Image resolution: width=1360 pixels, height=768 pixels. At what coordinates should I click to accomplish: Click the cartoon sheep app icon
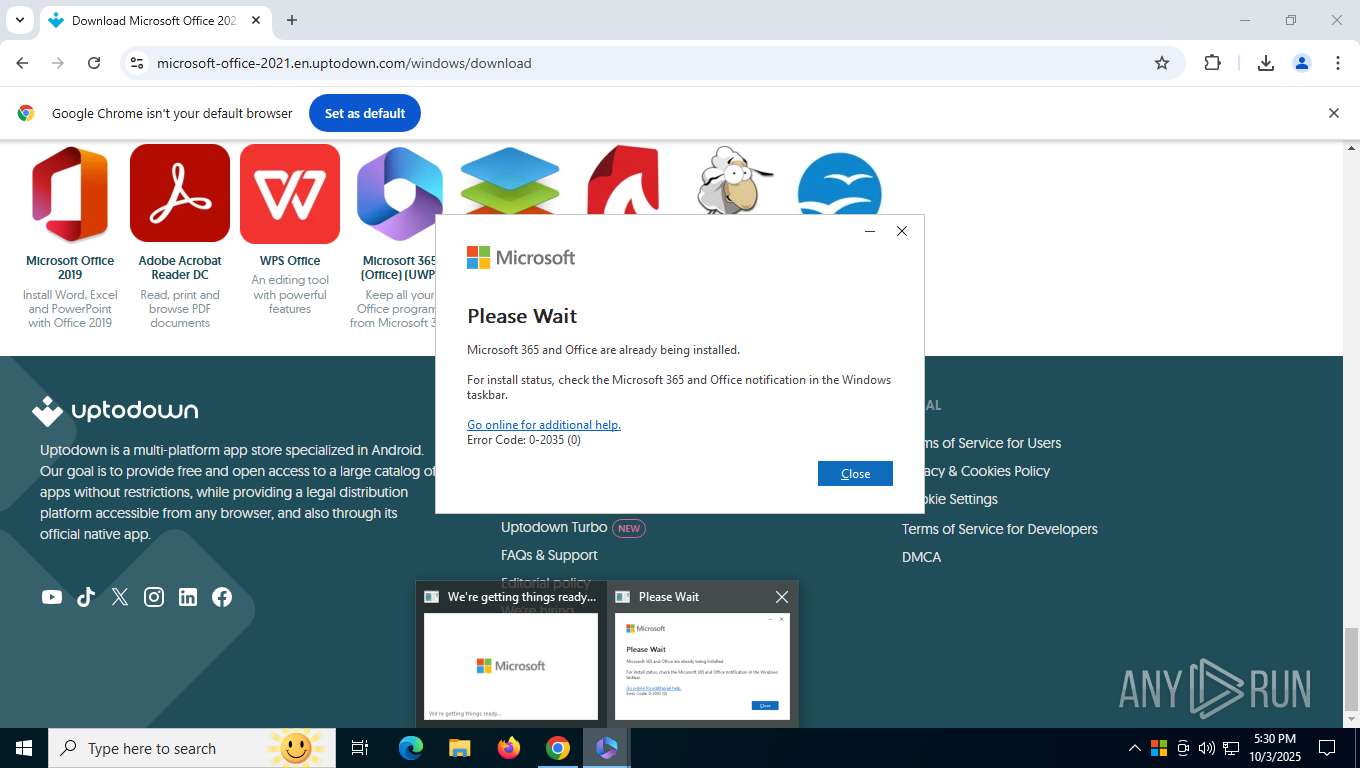[x=735, y=180]
